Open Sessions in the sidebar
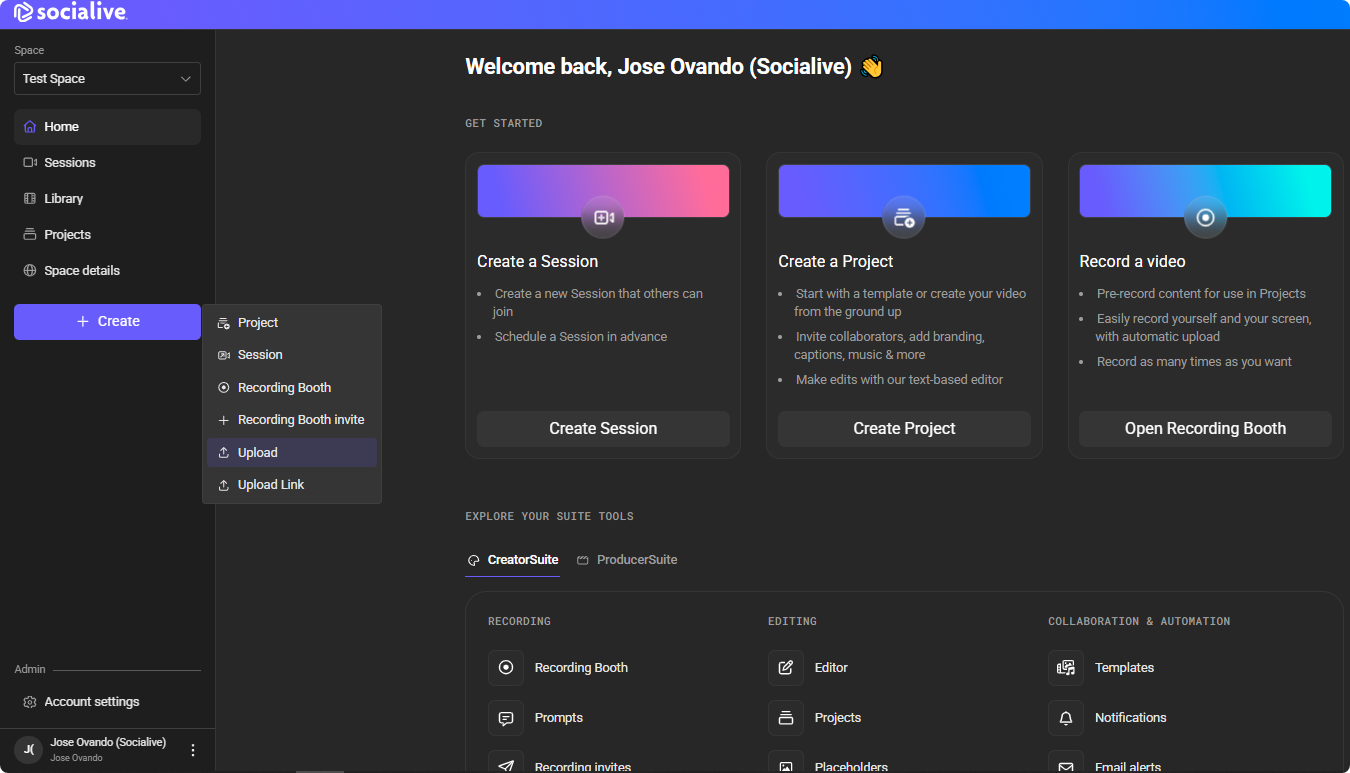This screenshot has width=1350, height=773. tap(107, 163)
